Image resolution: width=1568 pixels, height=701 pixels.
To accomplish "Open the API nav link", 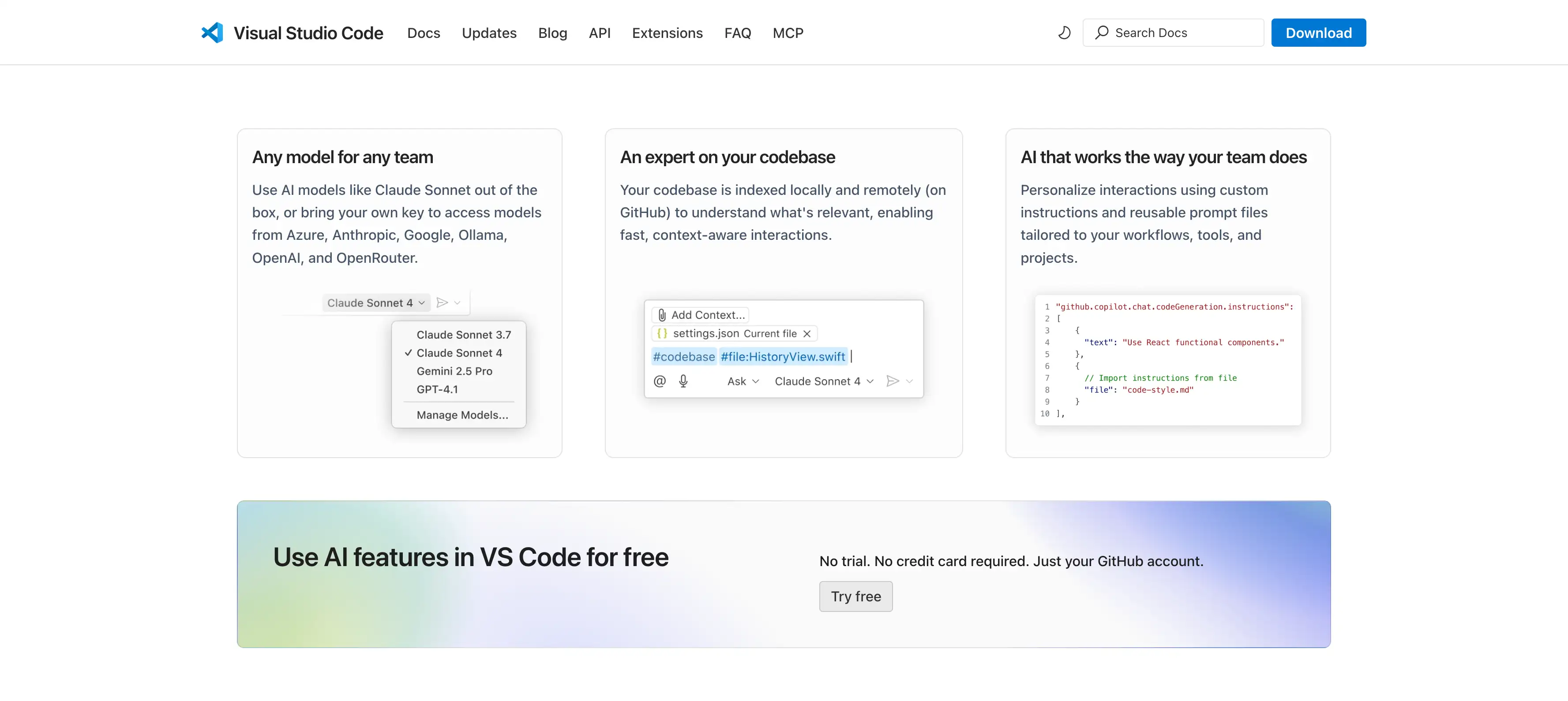I will (599, 33).
